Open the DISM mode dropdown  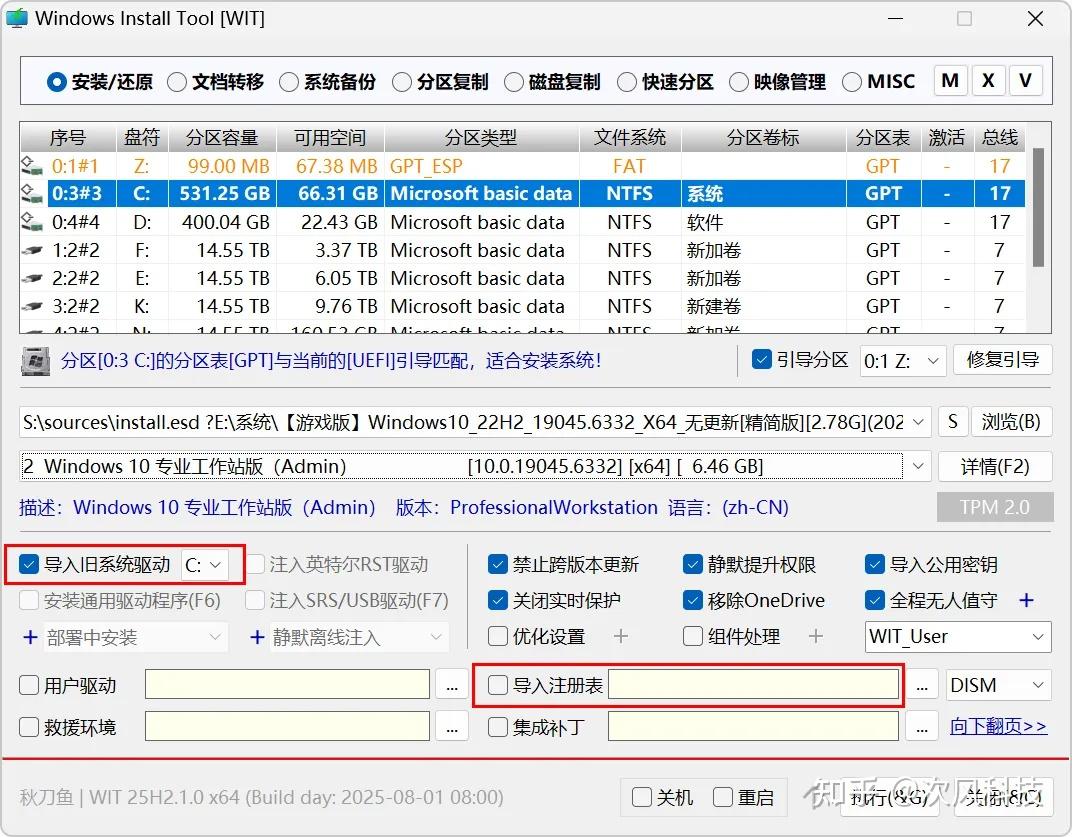[997, 685]
